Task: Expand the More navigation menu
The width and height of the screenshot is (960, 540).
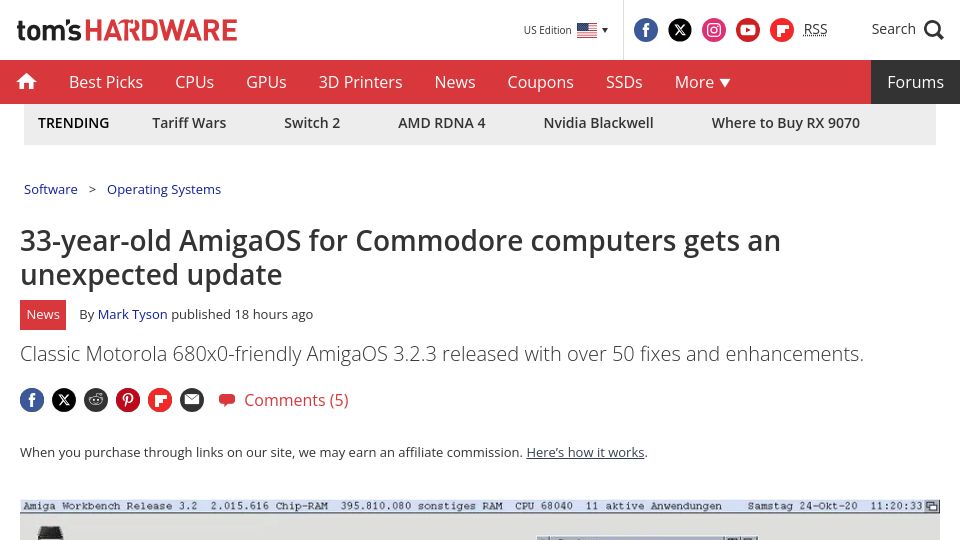Action: coord(702,82)
